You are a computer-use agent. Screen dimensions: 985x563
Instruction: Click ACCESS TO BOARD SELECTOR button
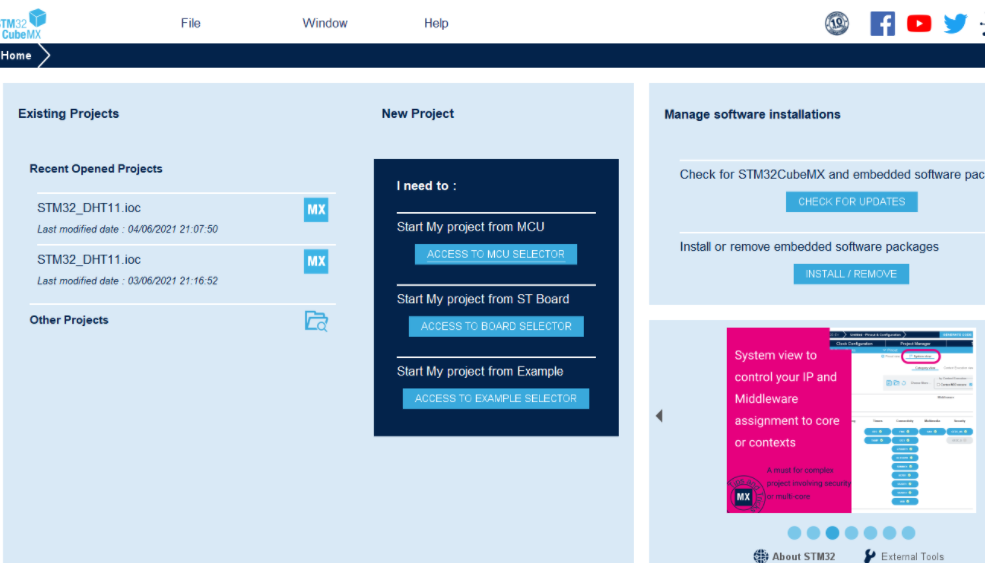[x=496, y=327]
